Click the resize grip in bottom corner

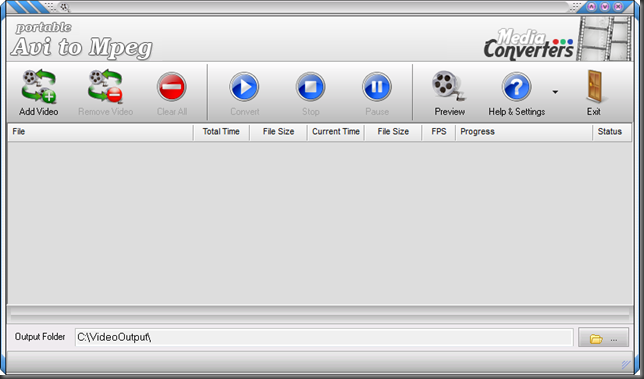(x=626, y=364)
